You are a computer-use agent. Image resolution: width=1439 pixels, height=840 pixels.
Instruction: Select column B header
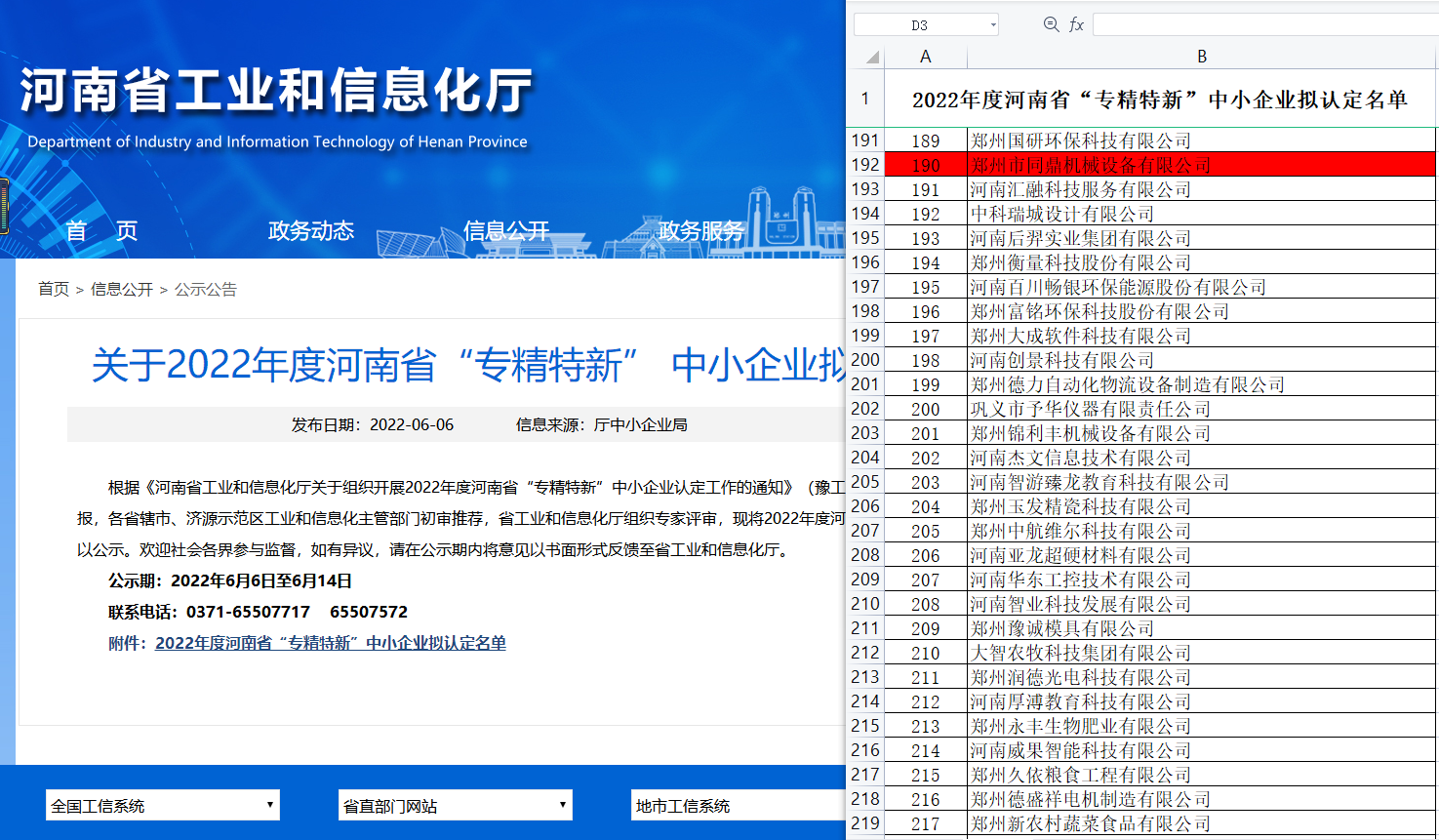pyautogui.click(x=1202, y=57)
